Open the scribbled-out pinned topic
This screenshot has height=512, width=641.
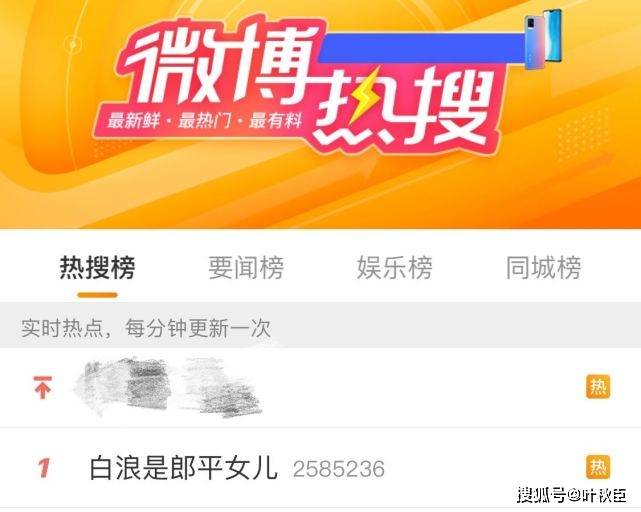(x=168, y=387)
